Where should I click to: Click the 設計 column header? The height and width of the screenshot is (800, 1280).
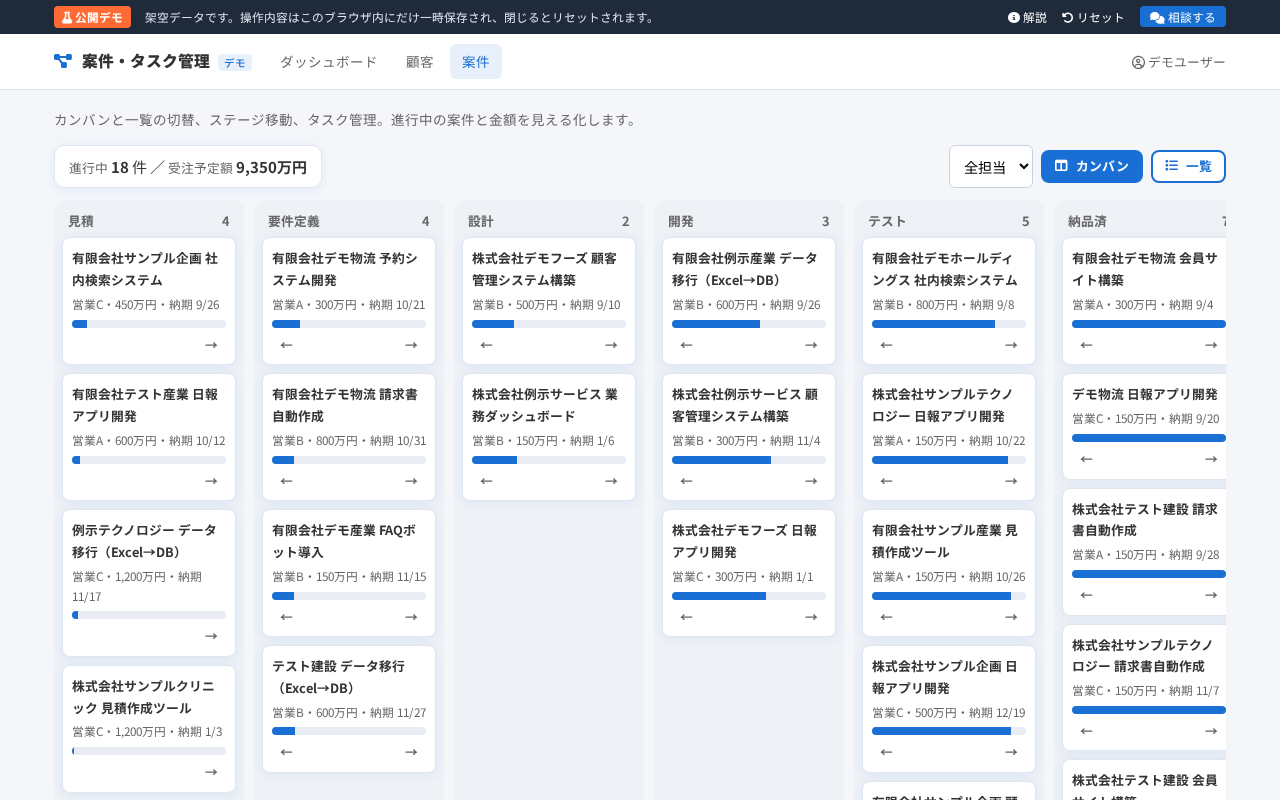click(549, 221)
